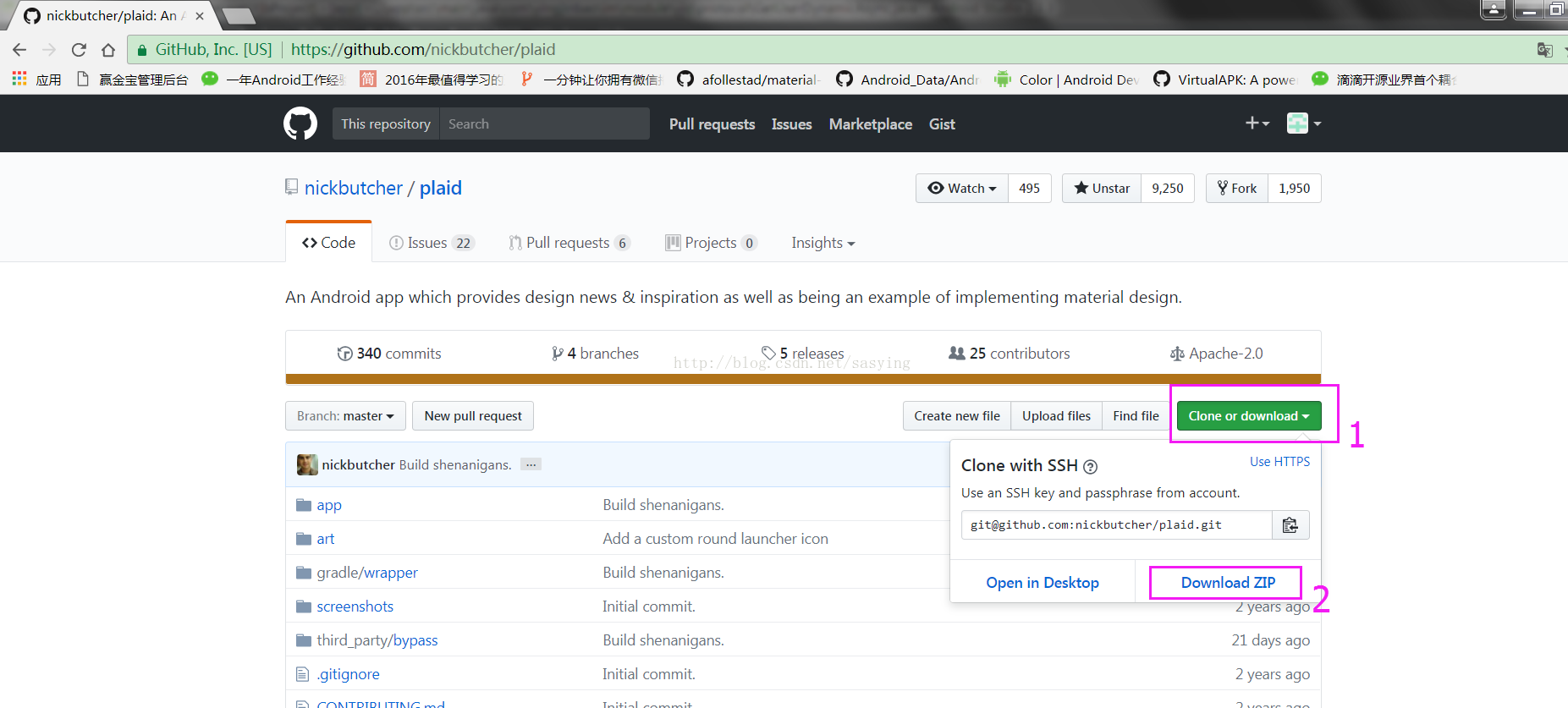Viewport: 1568px width, 708px height.
Task: Click Create new file button
Action: 957,416
